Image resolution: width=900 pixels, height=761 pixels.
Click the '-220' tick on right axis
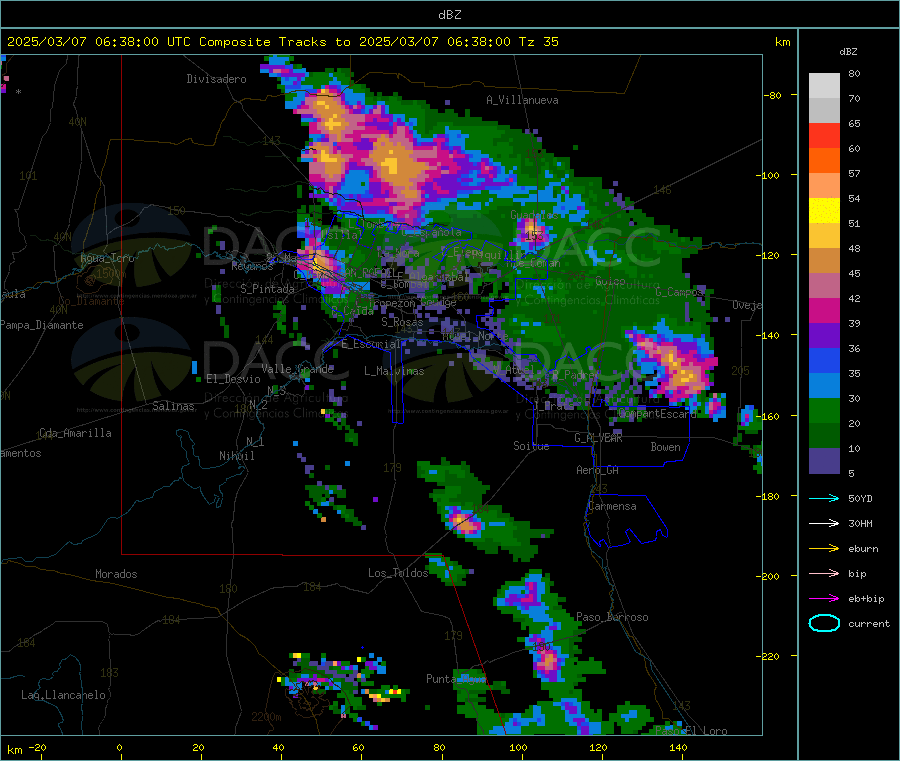click(x=767, y=657)
